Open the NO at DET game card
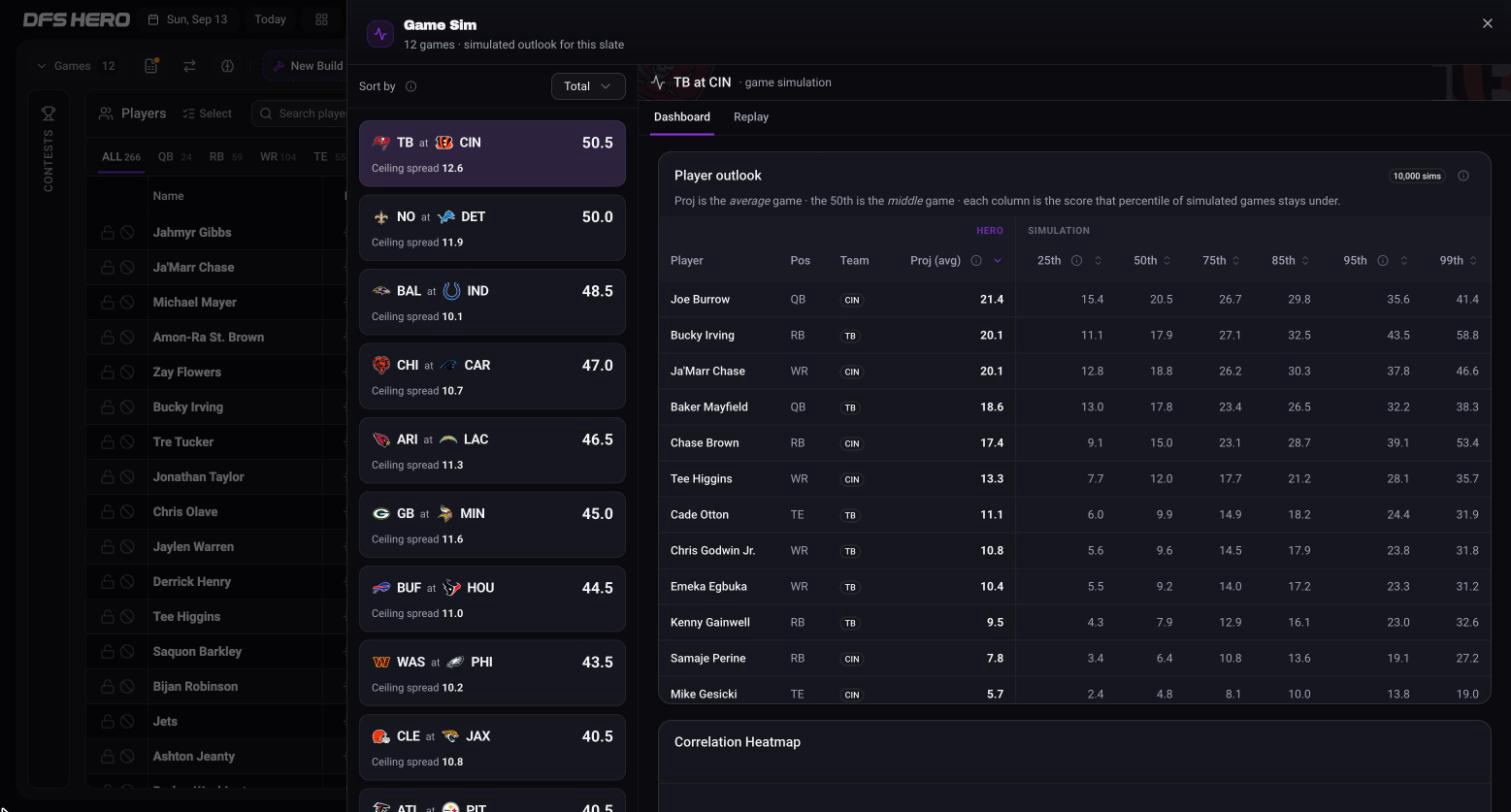The width and height of the screenshot is (1511, 812). (492, 228)
